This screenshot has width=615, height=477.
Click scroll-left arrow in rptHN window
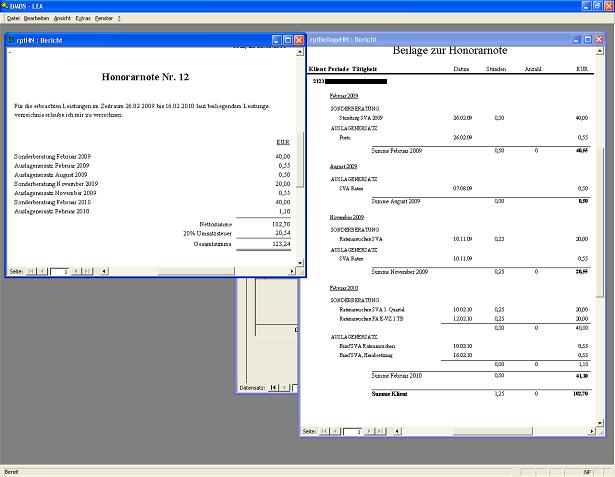click(x=104, y=271)
